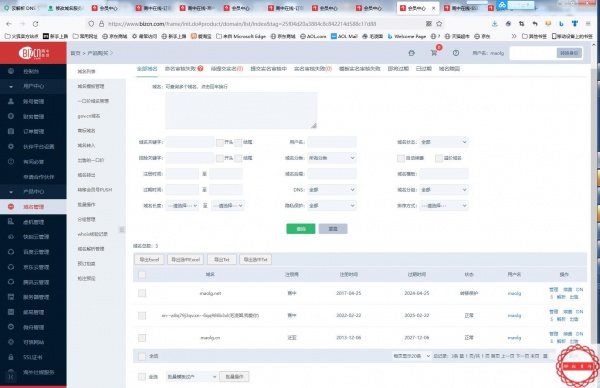
Task: Click the 批量操作 button at bottom
Action: click(235, 377)
